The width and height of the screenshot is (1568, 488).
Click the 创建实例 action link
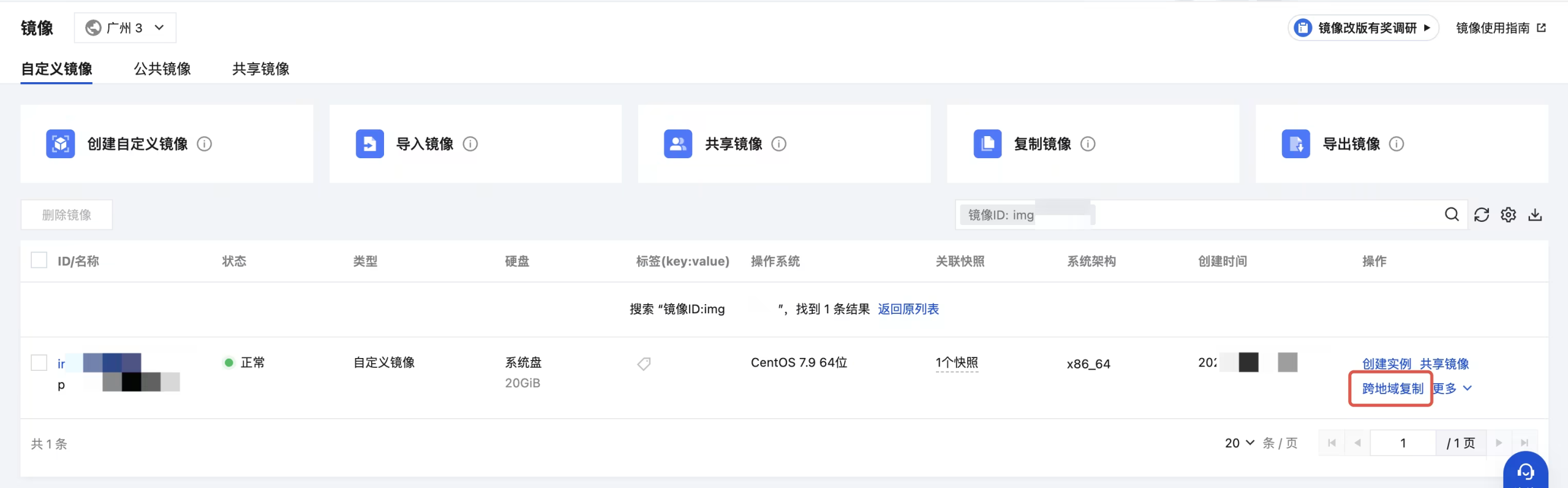click(1386, 364)
